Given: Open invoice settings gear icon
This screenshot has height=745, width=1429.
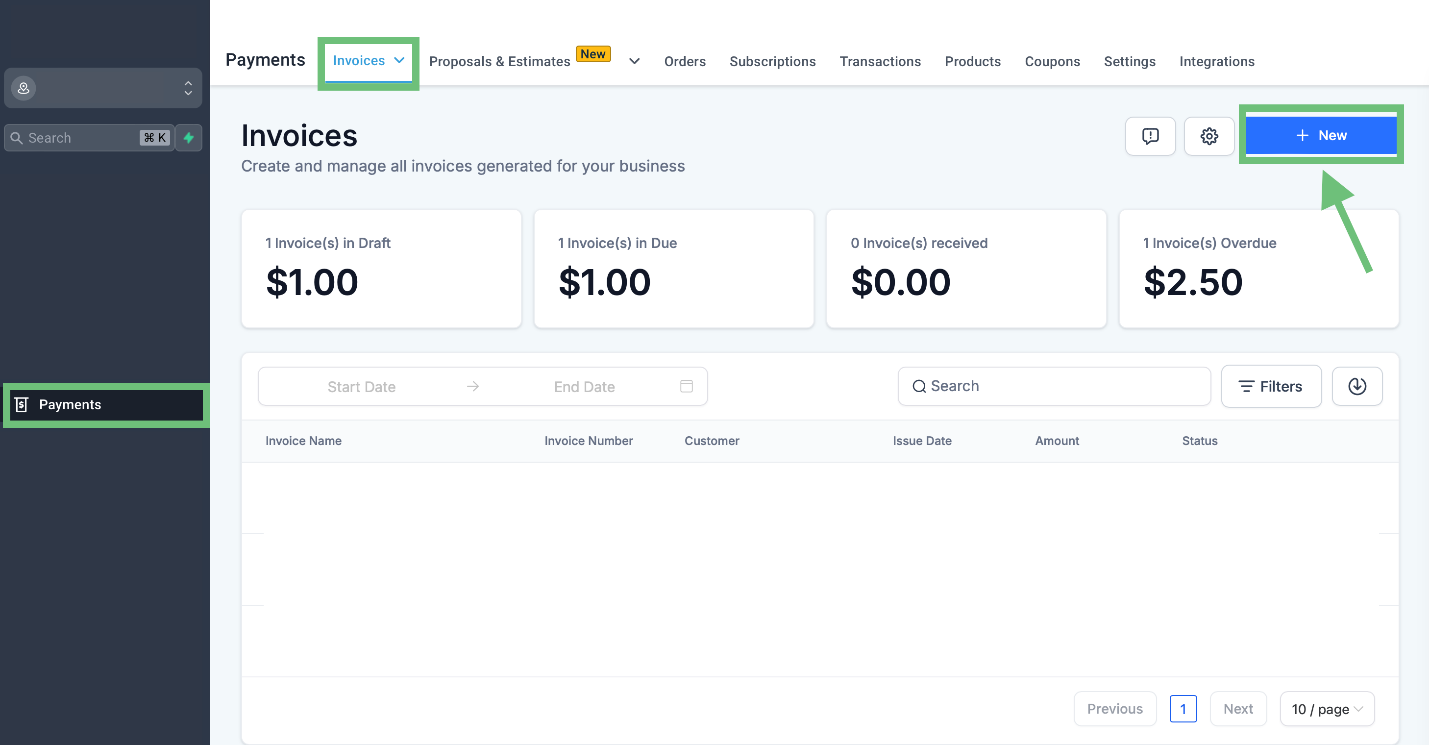Looking at the screenshot, I should 1209,136.
